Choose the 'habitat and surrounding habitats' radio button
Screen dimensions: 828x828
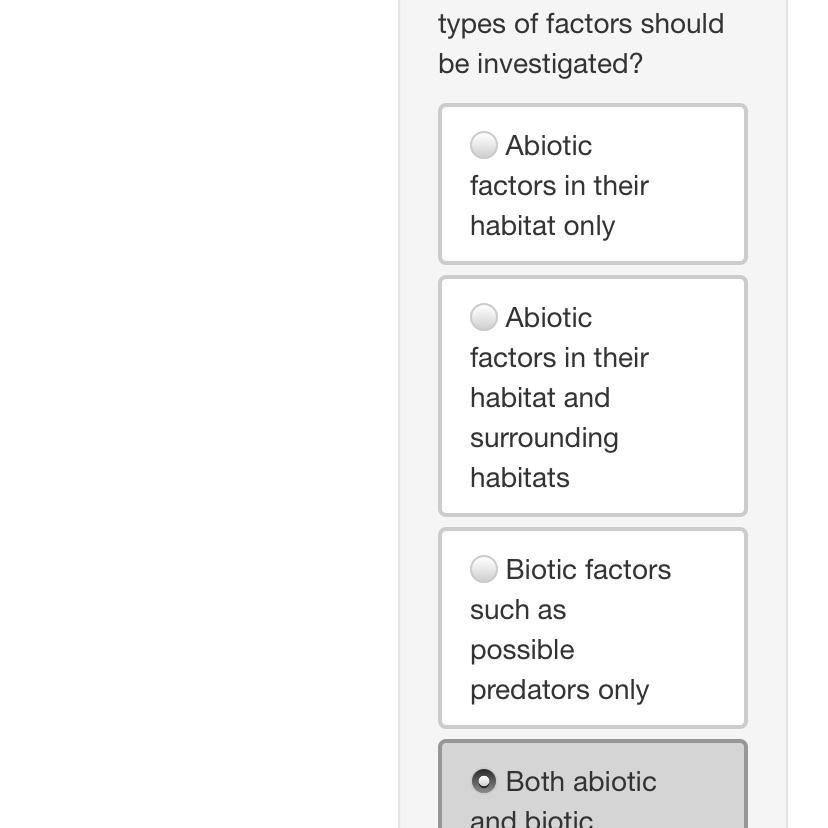[484, 317]
